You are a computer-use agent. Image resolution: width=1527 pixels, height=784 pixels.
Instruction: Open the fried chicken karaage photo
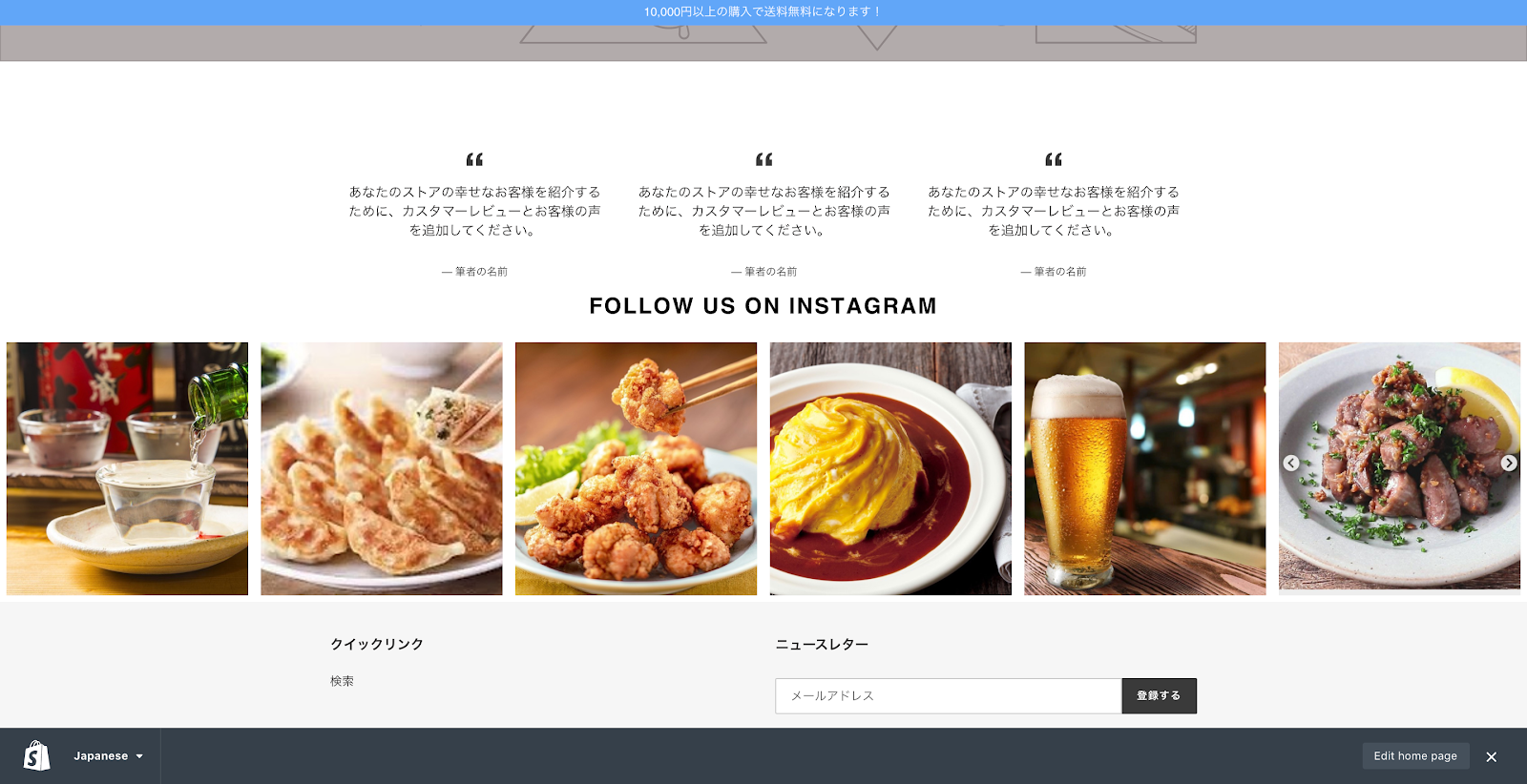[636, 468]
